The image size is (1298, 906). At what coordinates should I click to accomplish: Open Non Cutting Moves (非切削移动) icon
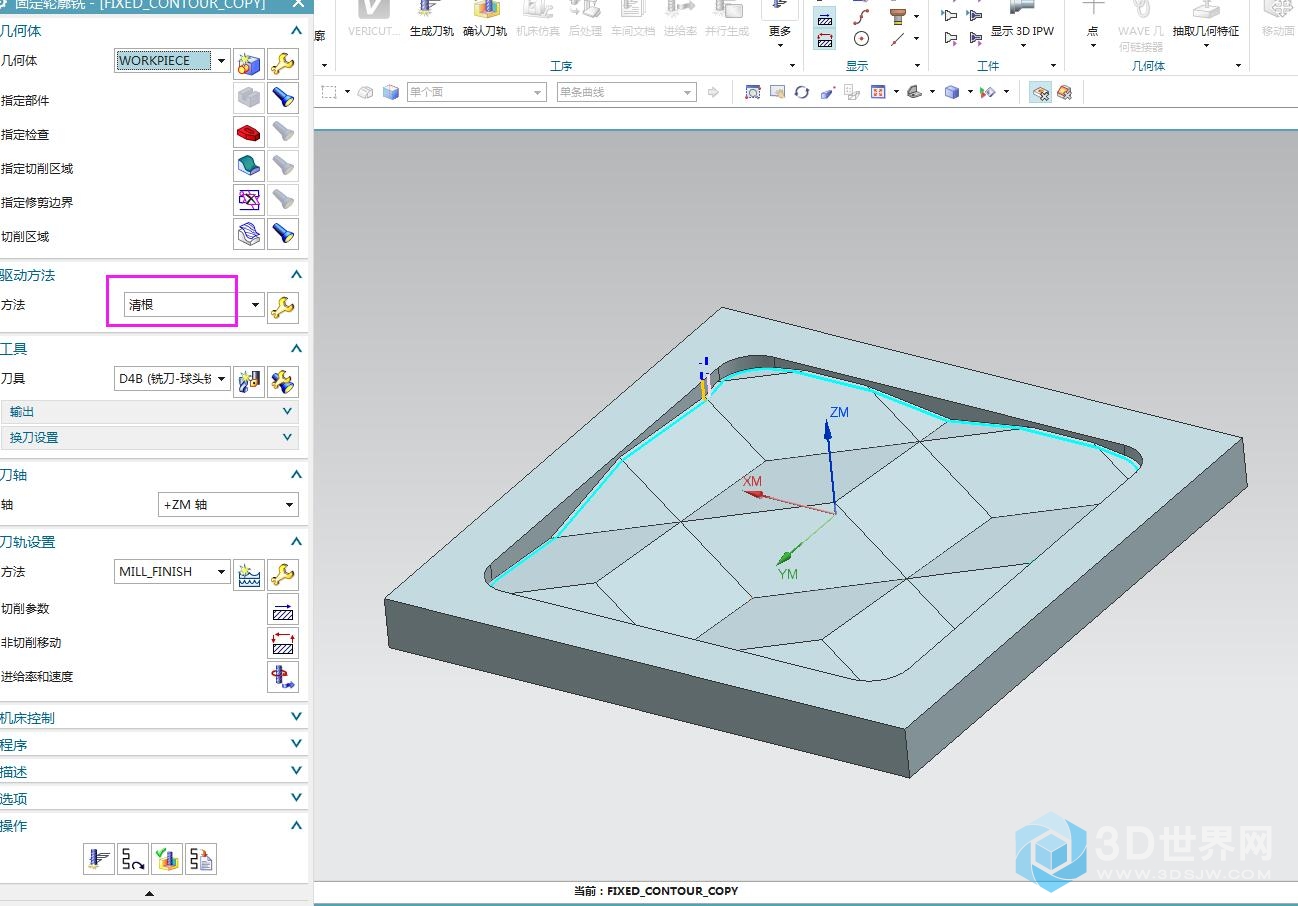click(x=283, y=643)
